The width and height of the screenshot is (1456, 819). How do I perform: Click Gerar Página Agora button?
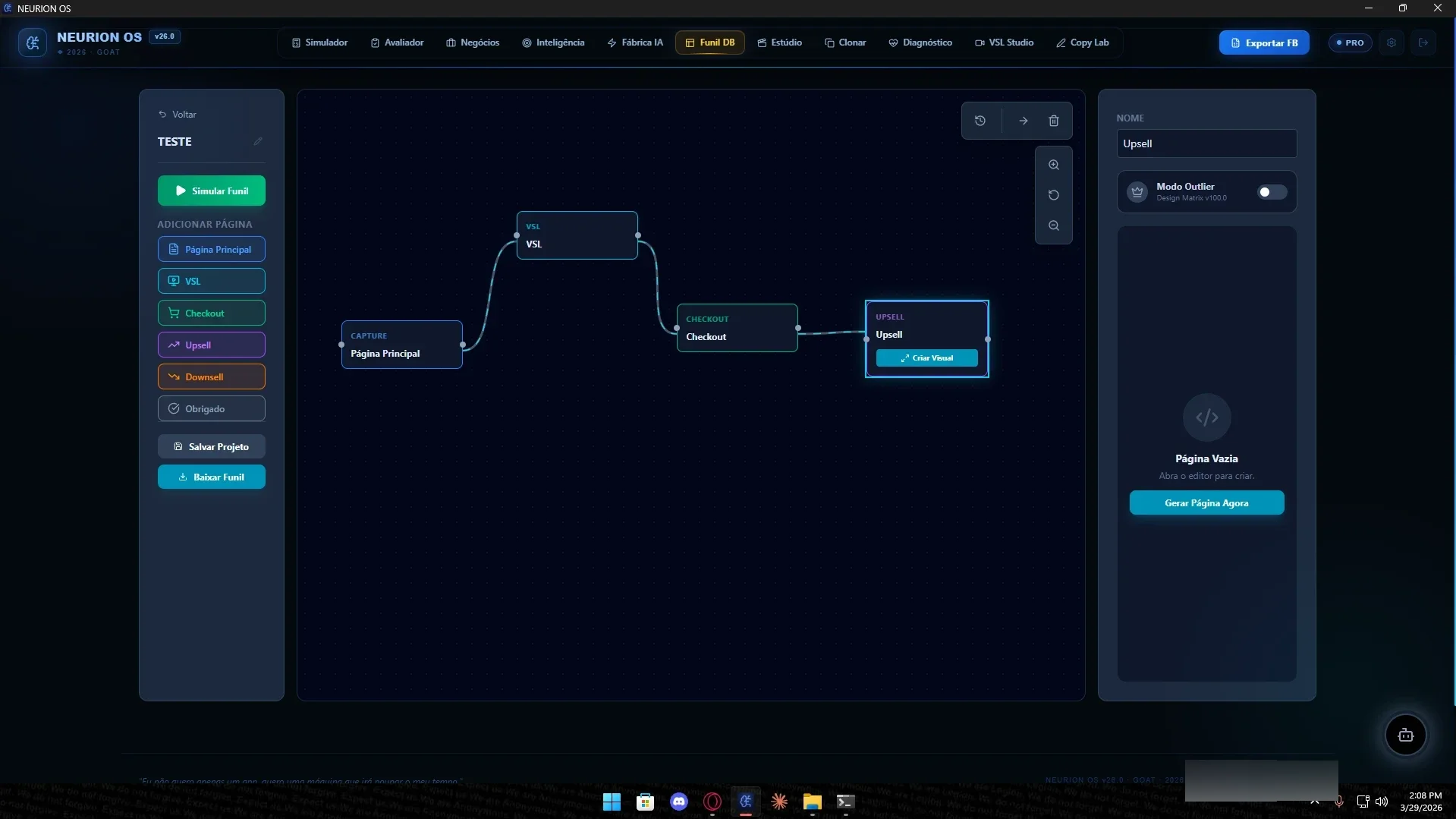pos(1206,502)
